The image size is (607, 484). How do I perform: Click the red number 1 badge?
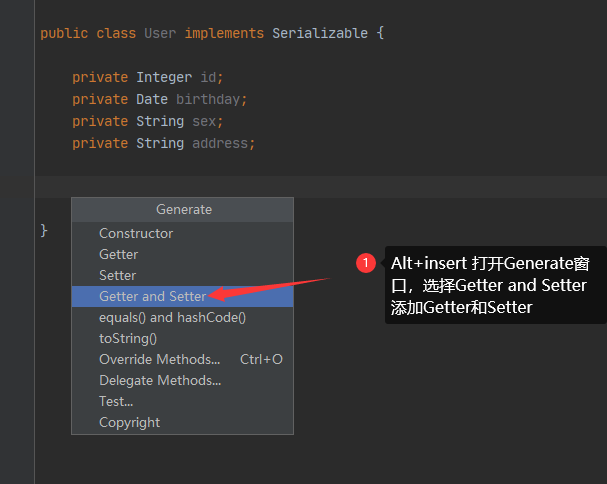click(x=366, y=263)
